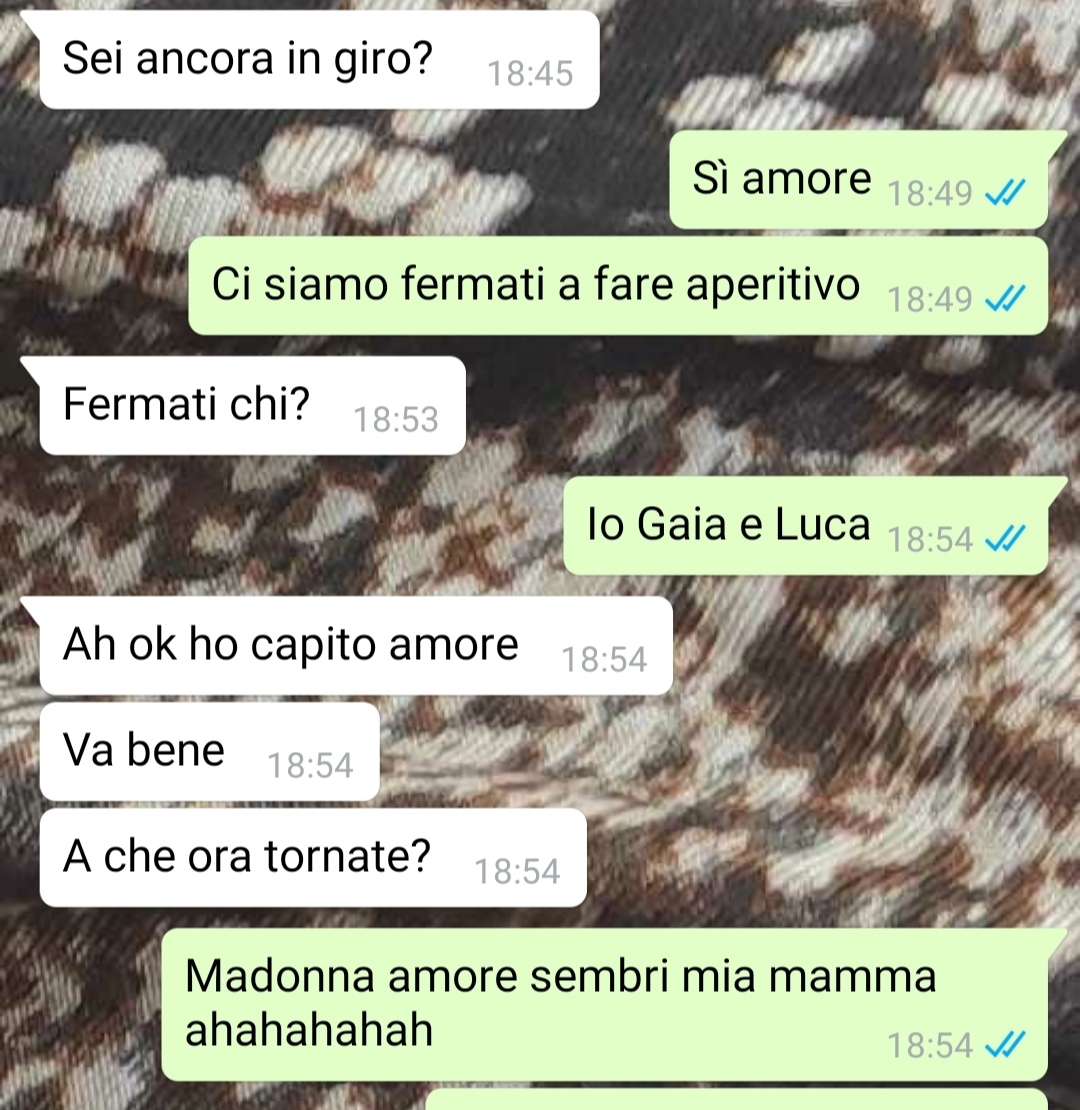Select the "A che ora tornate?" message
Viewport: 1080px width, 1110px height.
click(x=313, y=858)
